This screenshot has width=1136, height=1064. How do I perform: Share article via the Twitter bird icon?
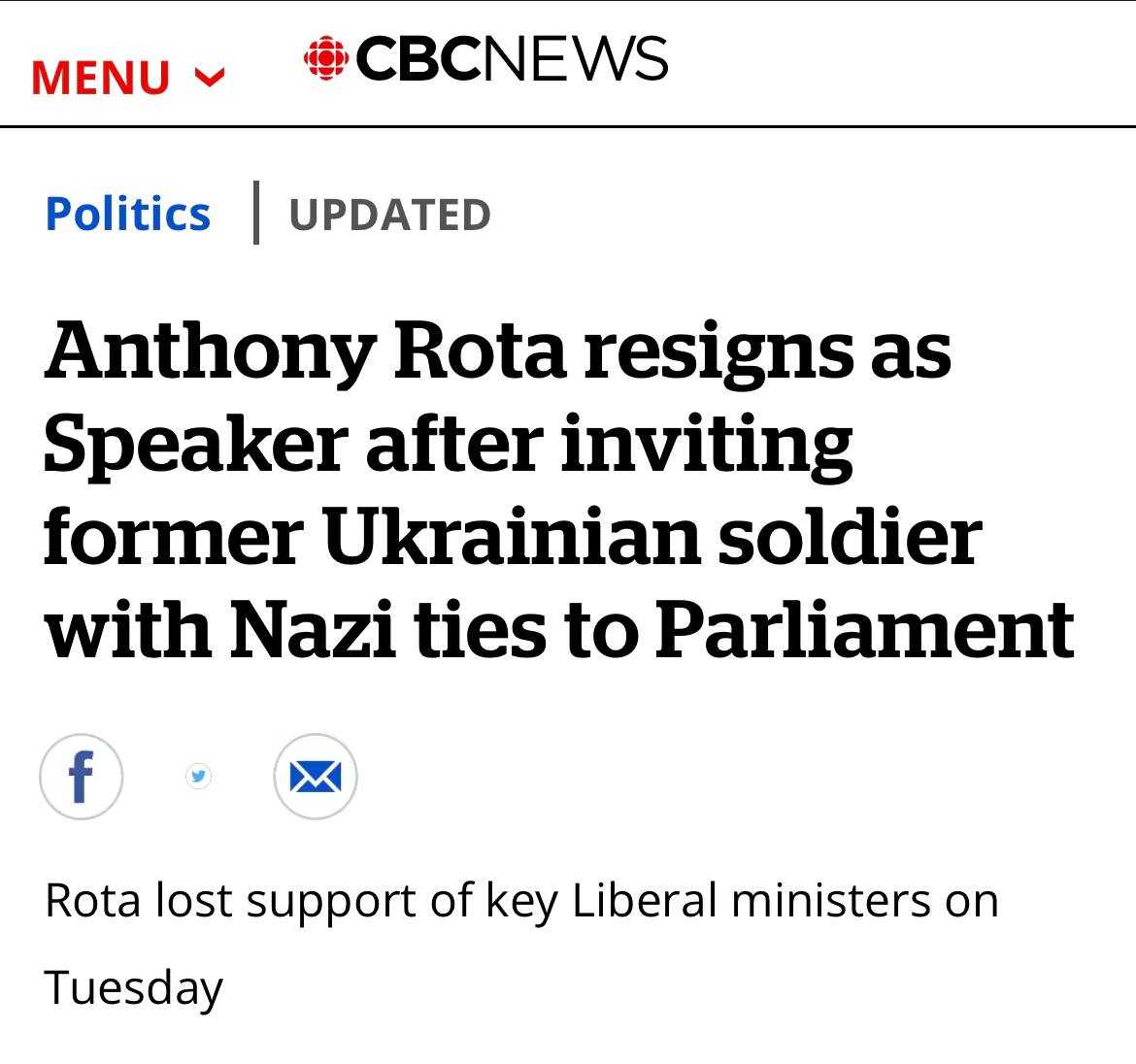[199, 776]
